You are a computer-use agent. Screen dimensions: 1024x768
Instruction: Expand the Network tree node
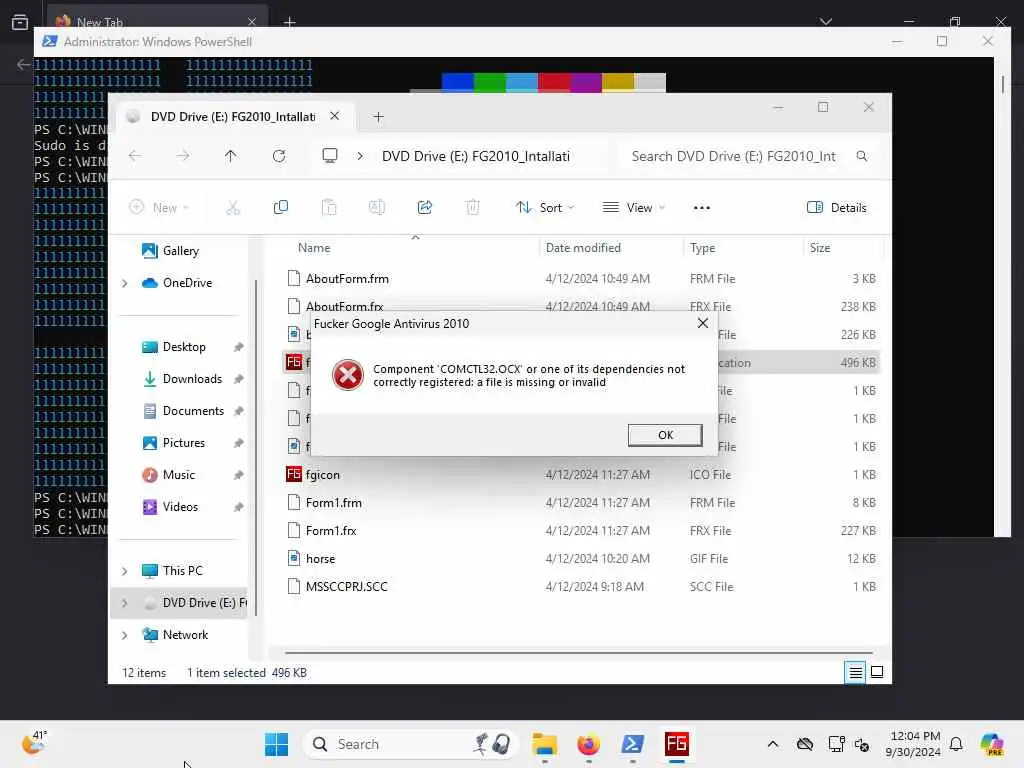coord(125,635)
